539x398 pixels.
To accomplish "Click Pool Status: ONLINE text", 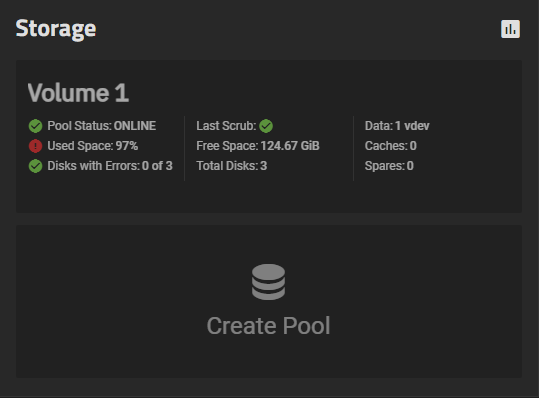I will (x=102, y=126).
